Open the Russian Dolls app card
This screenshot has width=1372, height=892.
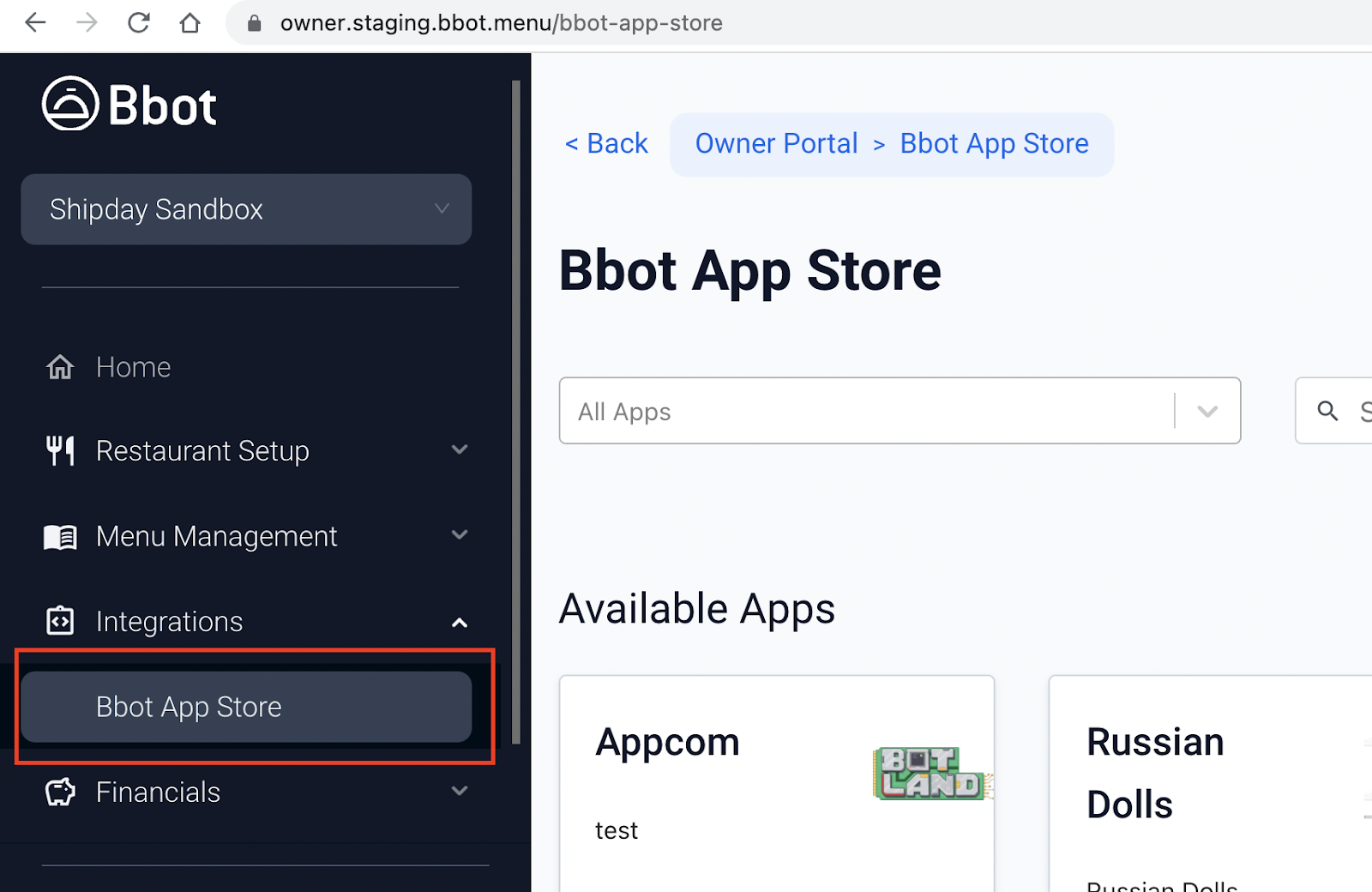click(1209, 780)
